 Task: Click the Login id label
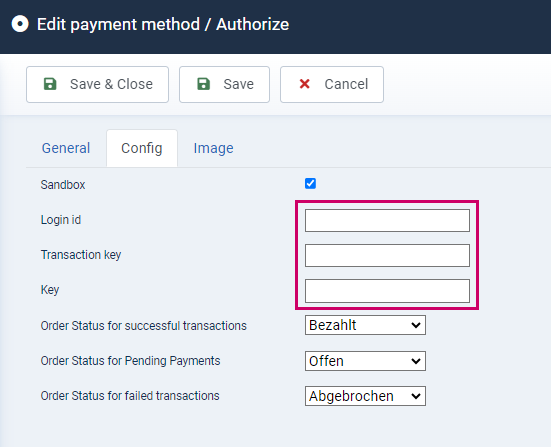coord(61,220)
